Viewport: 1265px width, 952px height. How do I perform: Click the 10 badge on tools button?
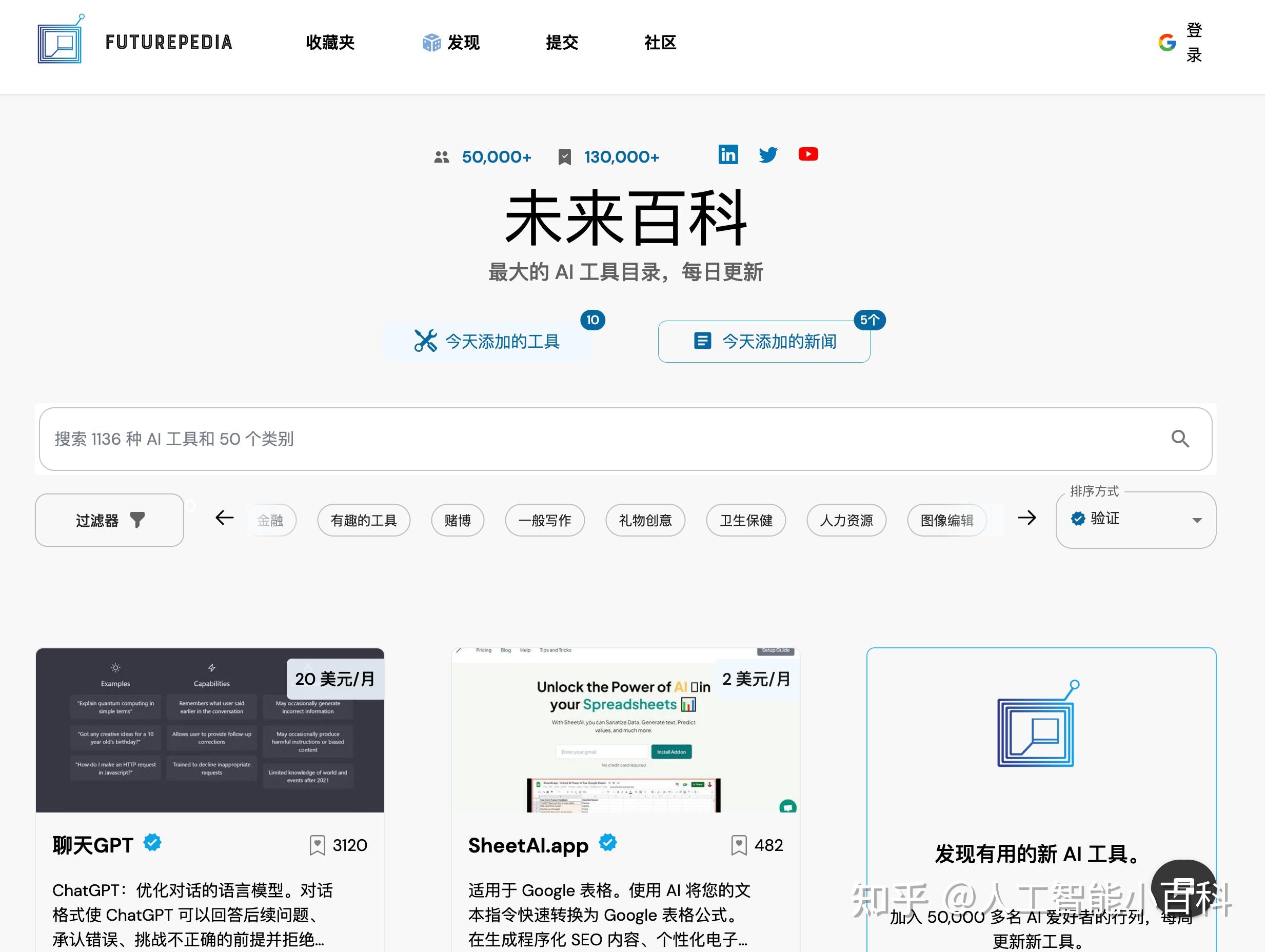592,320
